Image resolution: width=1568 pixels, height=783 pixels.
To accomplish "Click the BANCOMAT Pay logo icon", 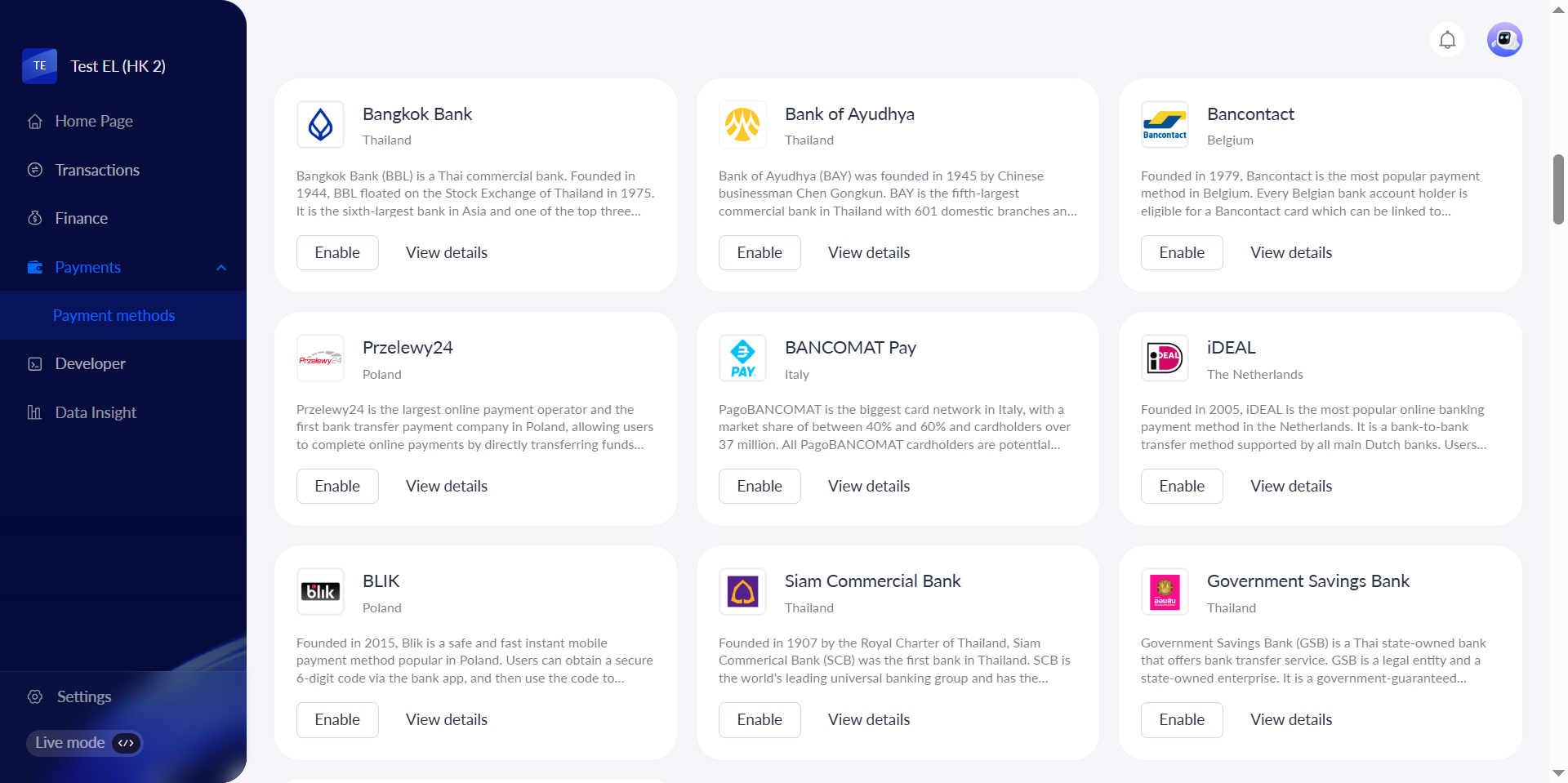I will (x=742, y=358).
